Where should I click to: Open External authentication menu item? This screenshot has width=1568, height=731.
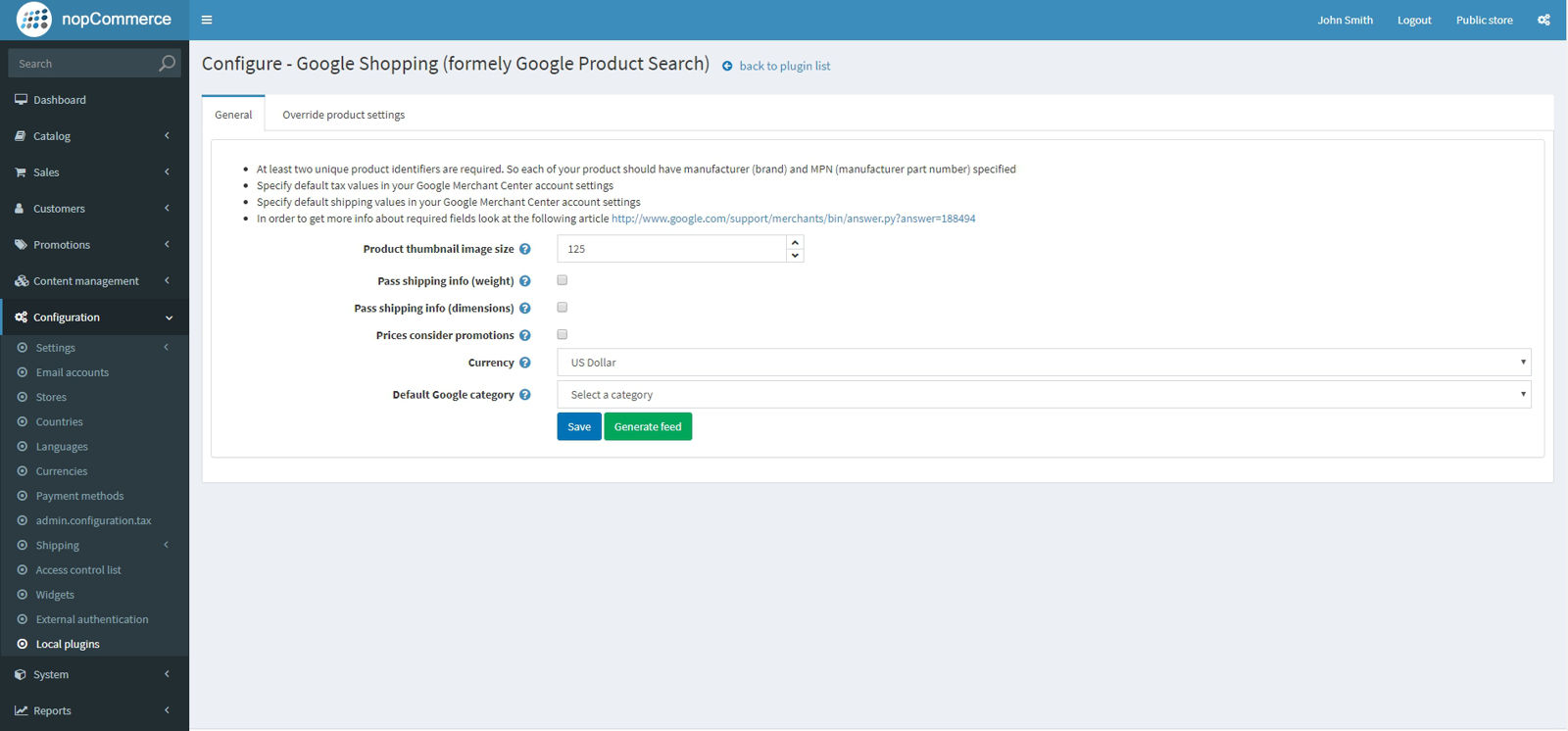92,620
